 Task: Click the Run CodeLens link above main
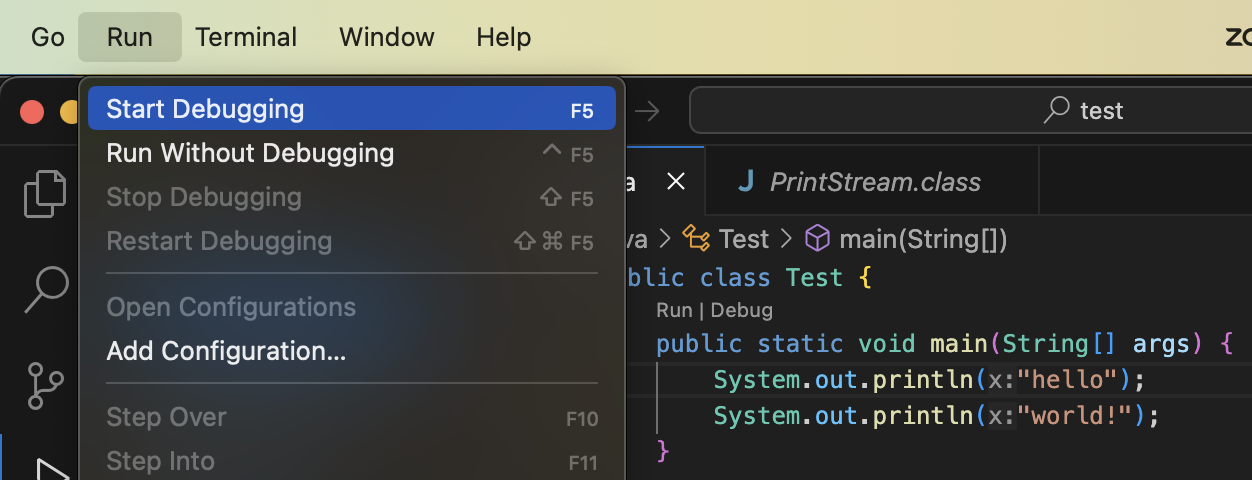pyautogui.click(x=674, y=311)
